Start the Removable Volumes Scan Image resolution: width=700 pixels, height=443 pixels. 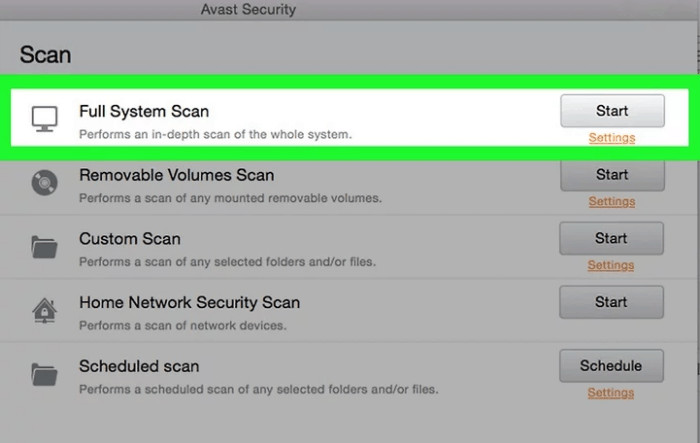coord(612,175)
